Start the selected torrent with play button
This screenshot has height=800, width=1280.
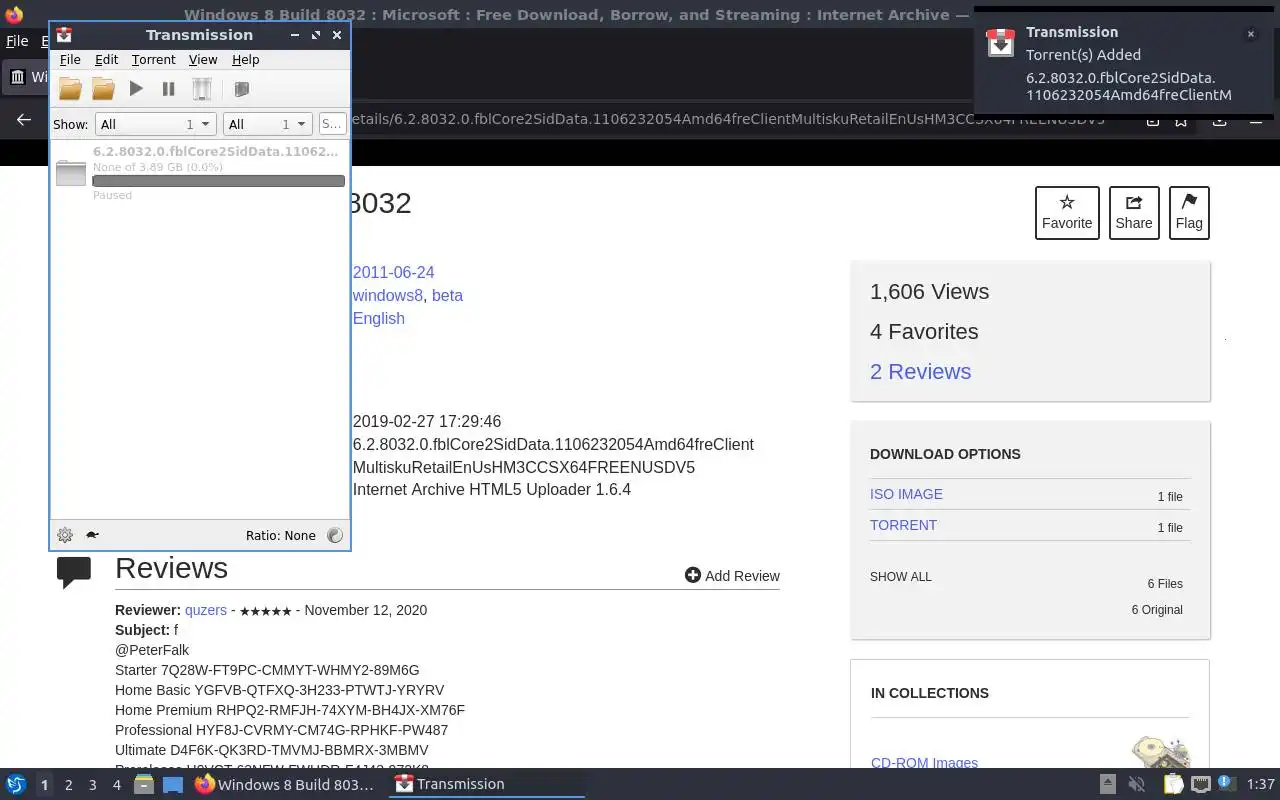(x=136, y=89)
